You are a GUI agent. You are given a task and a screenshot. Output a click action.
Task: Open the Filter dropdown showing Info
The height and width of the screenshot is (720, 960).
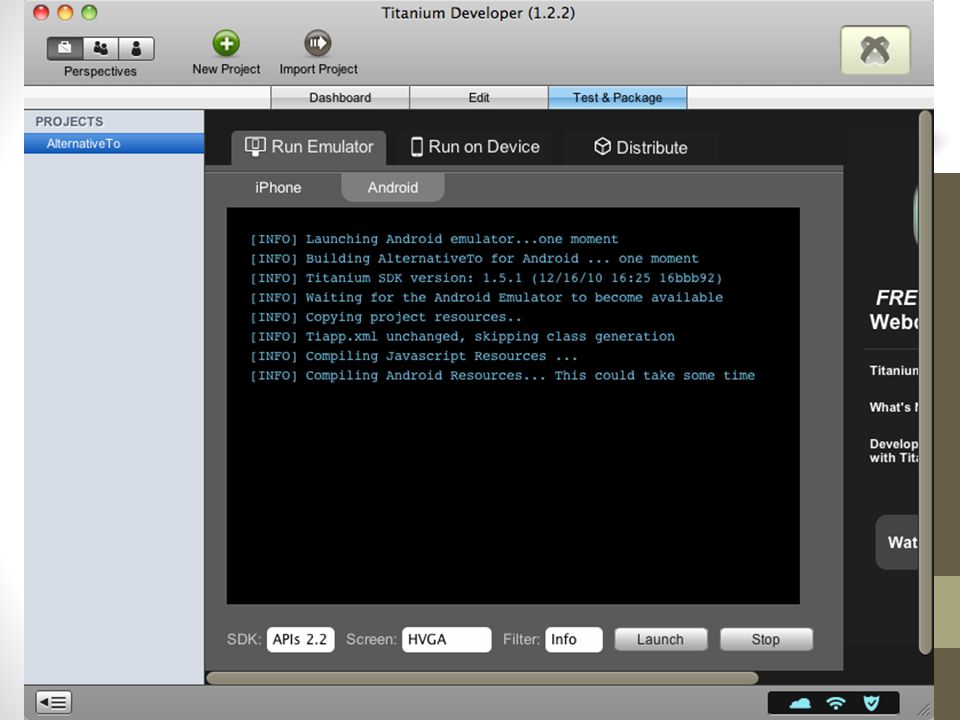point(574,639)
